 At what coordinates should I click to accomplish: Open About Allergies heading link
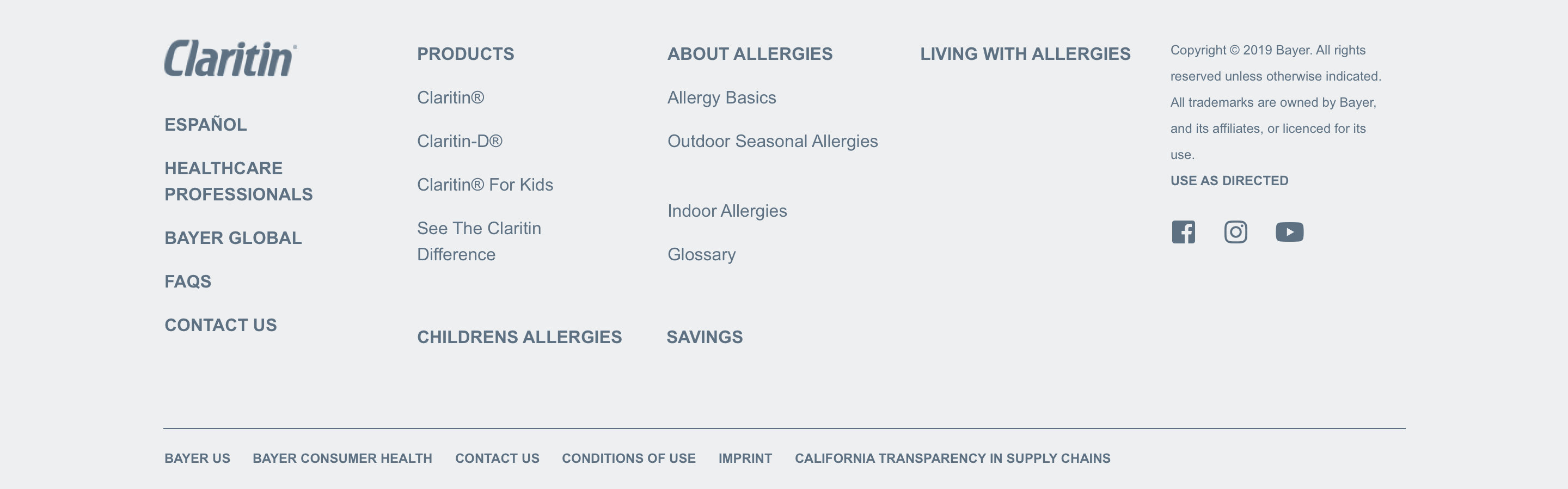tap(750, 54)
